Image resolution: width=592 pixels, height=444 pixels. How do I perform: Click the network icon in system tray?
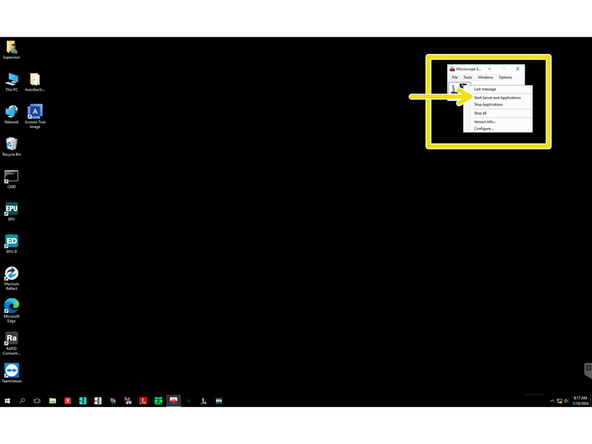560,401
